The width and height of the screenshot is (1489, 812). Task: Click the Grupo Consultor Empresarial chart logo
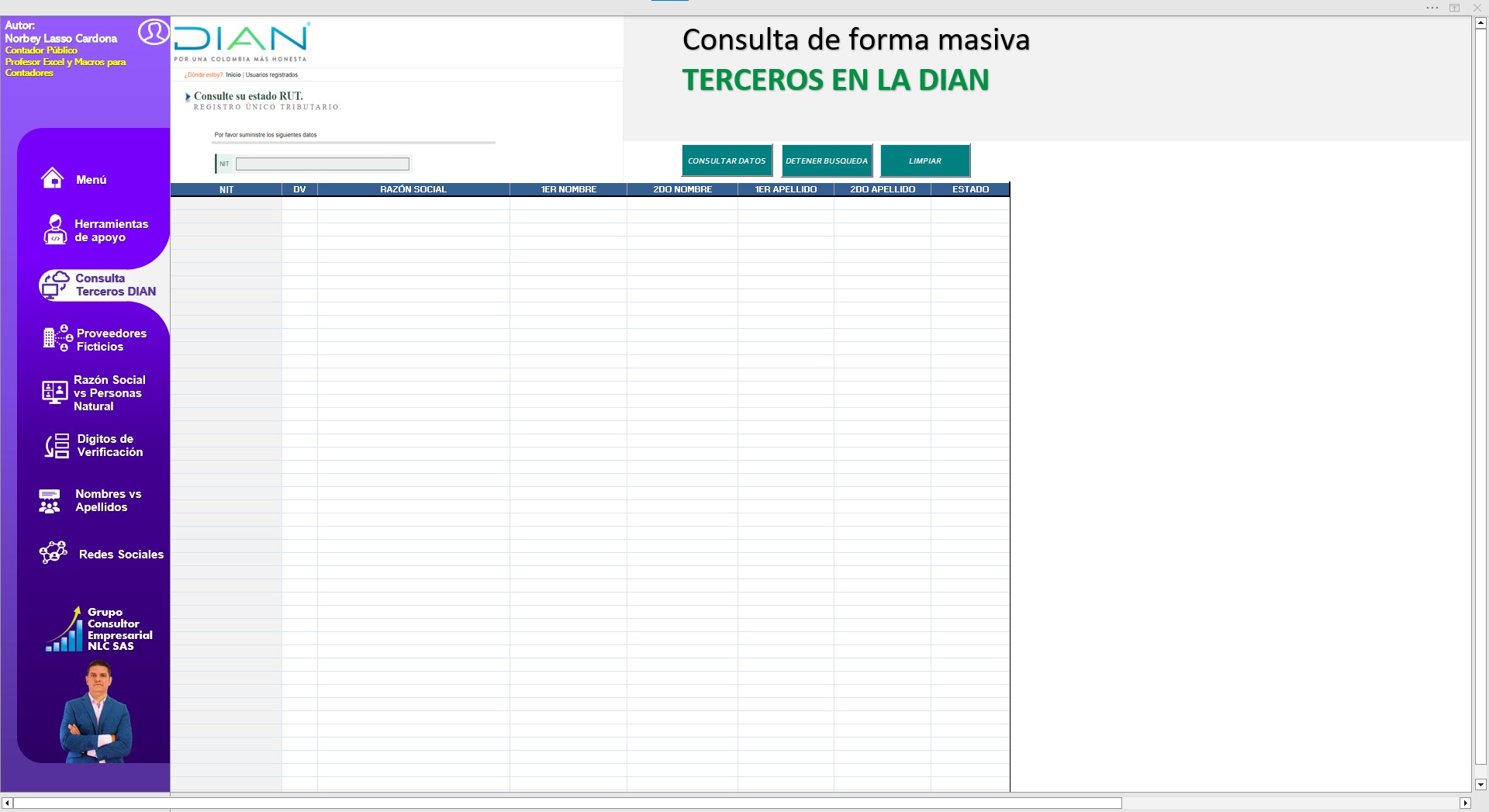64,629
